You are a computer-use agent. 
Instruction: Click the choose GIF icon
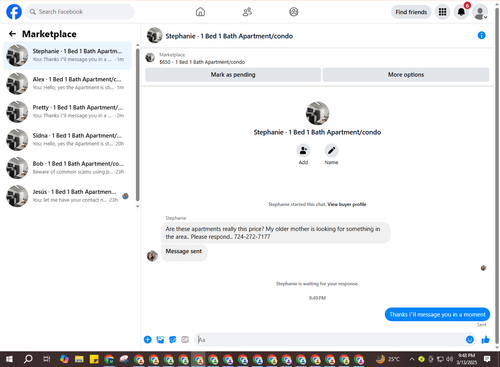[x=185, y=339]
